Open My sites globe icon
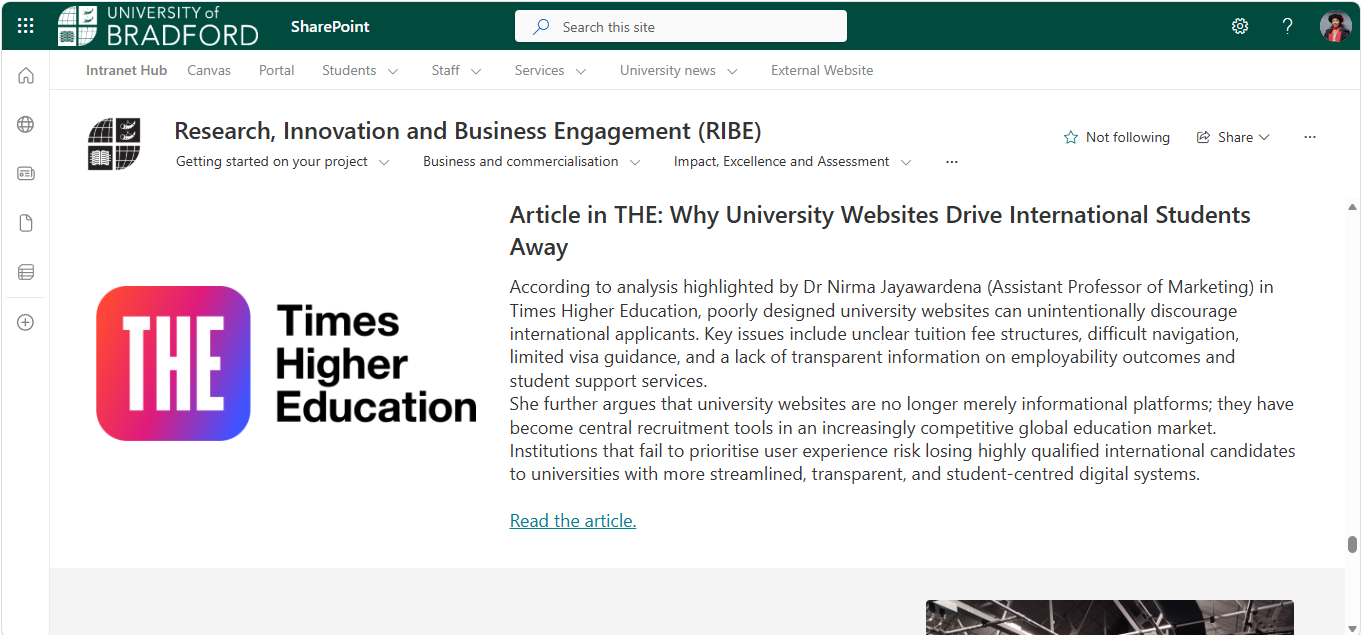Image resolution: width=1363 pixels, height=635 pixels. 26,125
